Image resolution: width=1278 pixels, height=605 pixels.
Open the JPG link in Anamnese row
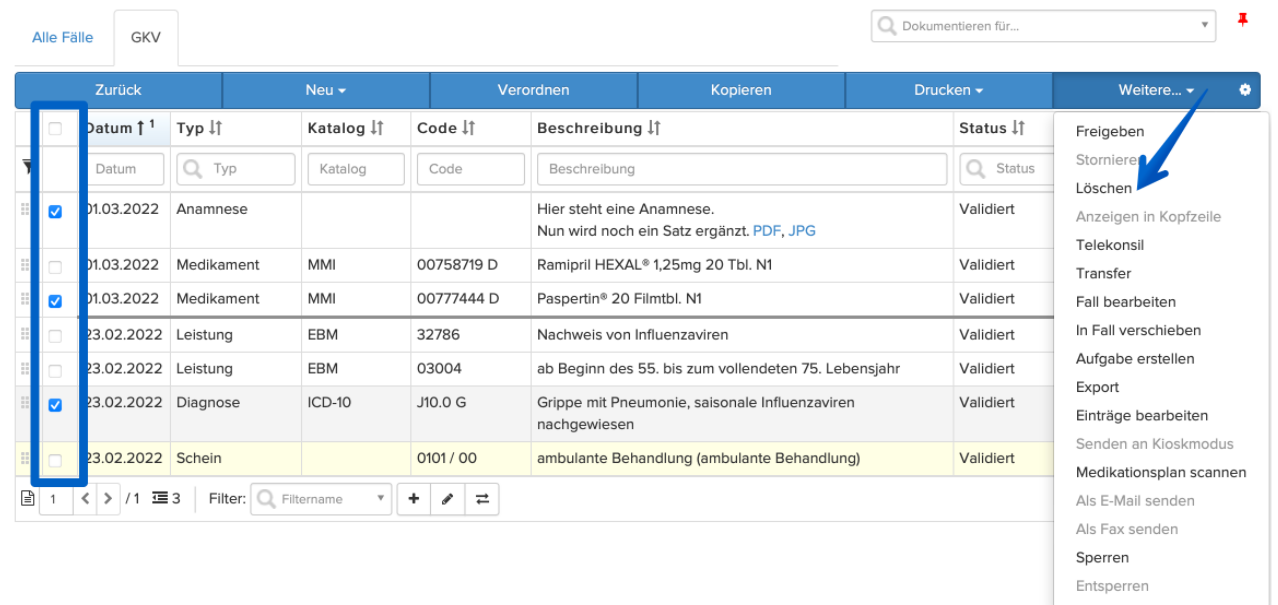point(802,230)
